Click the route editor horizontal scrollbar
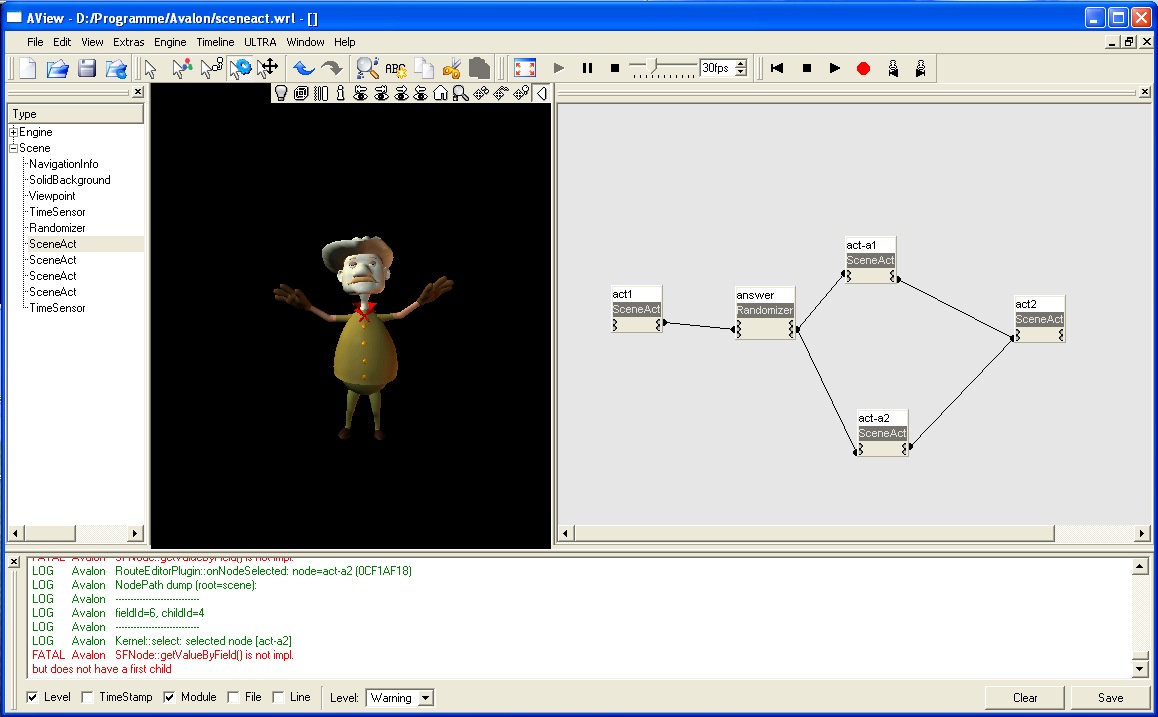The height and width of the screenshot is (717, 1158). point(815,533)
